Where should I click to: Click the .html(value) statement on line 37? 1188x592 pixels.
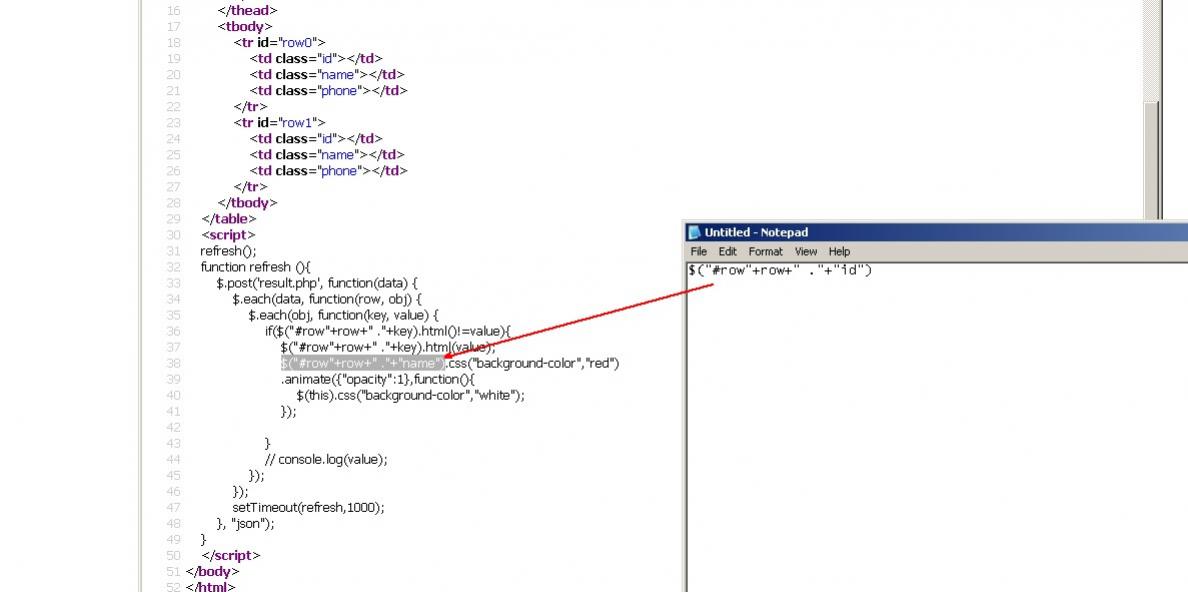click(x=388, y=347)
